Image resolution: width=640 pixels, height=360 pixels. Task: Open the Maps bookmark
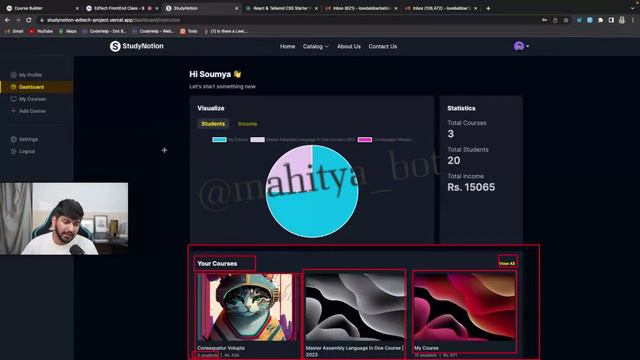pyautogui.click(x=68, y=31)
